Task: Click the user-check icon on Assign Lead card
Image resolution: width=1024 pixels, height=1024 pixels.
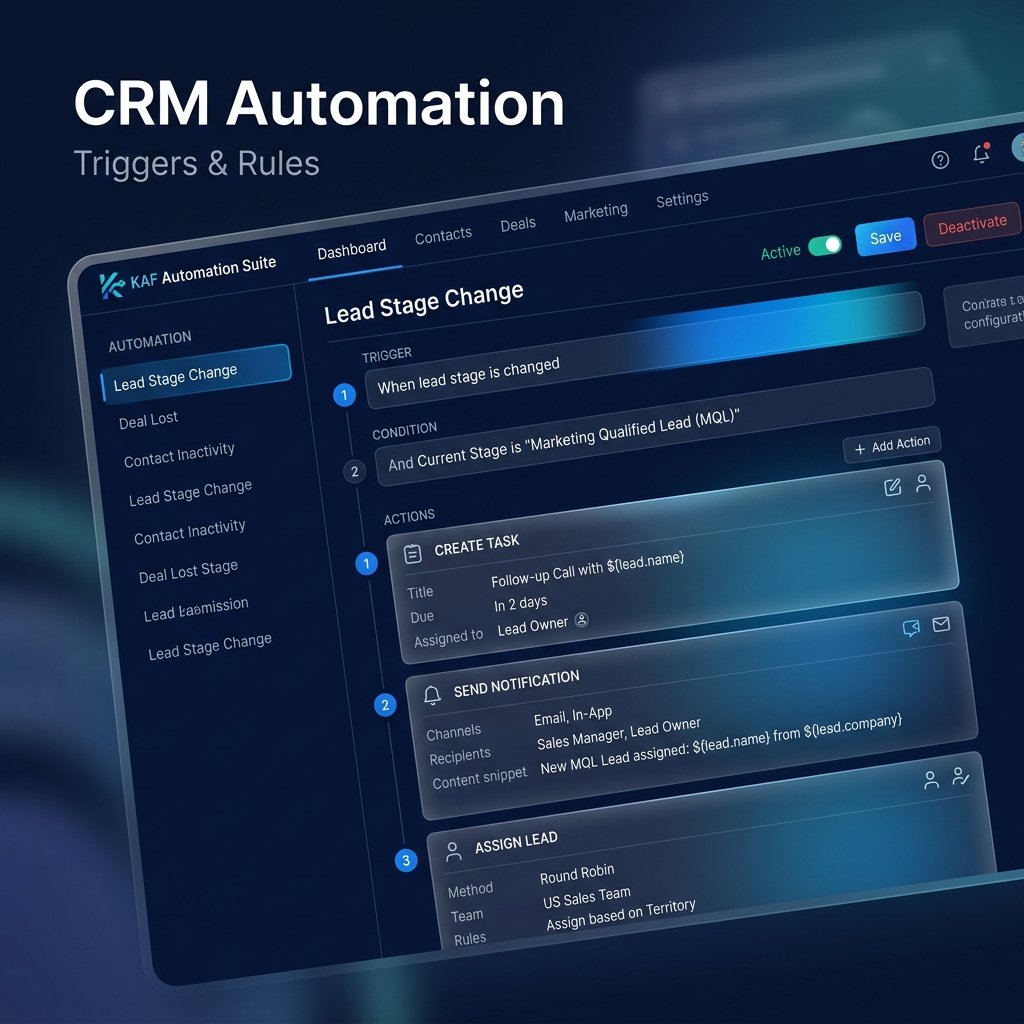Action: [x=960, y=776]
